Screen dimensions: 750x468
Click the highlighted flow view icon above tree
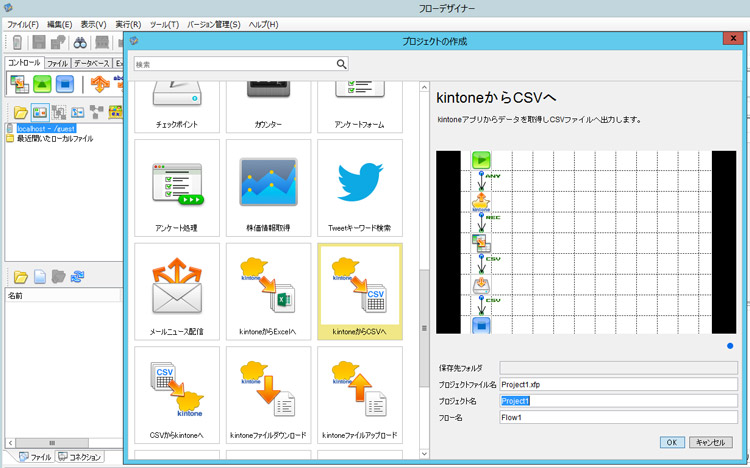tap(40, 112)
